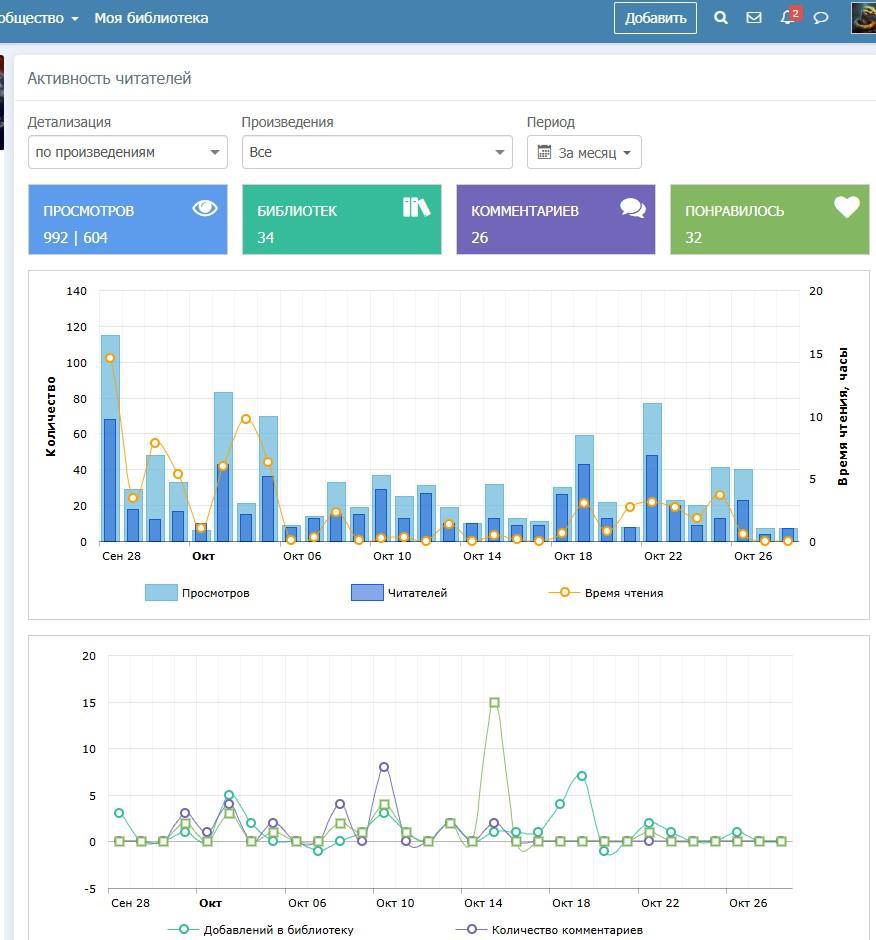Screen dimensions: 876x940
Task: Open Моя библиотека menu item
Action: pos(151,18)
